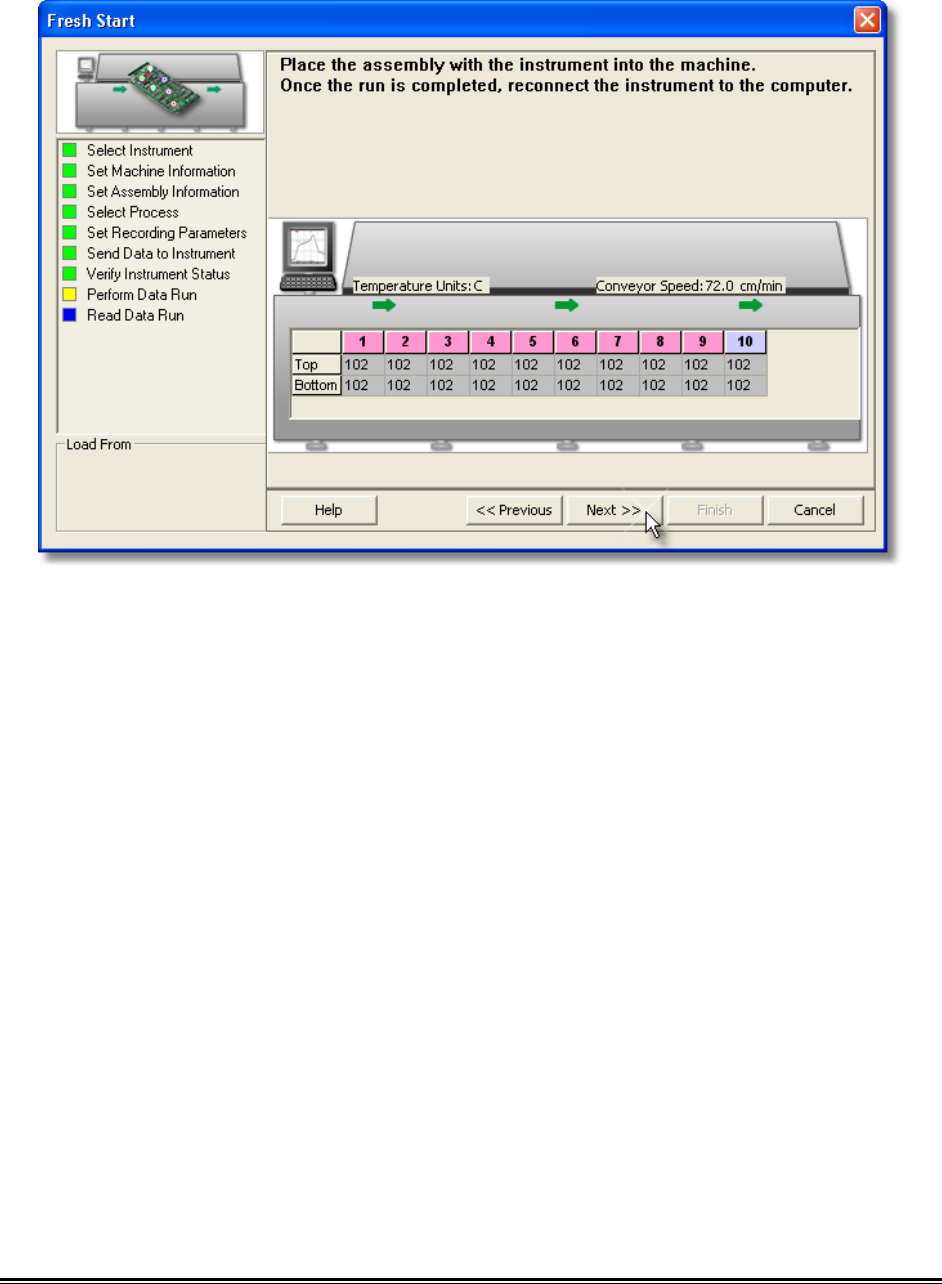Viewport: 942px width, 1284px height.
Task: Click Top temperature cell for zone 1
Action: pyautogui.click(x=363, y=365)
